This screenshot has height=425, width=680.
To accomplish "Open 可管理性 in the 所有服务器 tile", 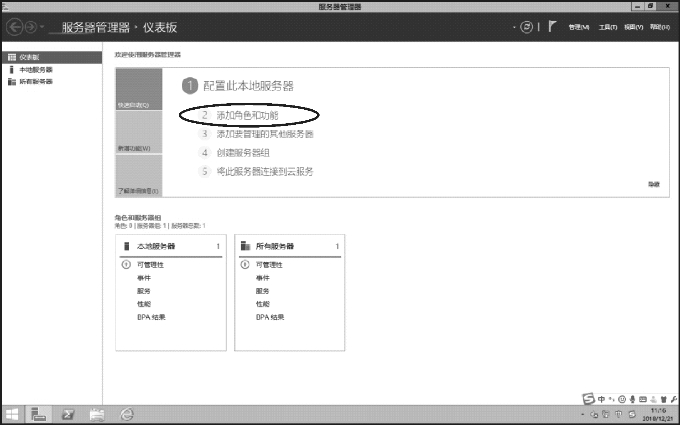I will pos(269,265).
